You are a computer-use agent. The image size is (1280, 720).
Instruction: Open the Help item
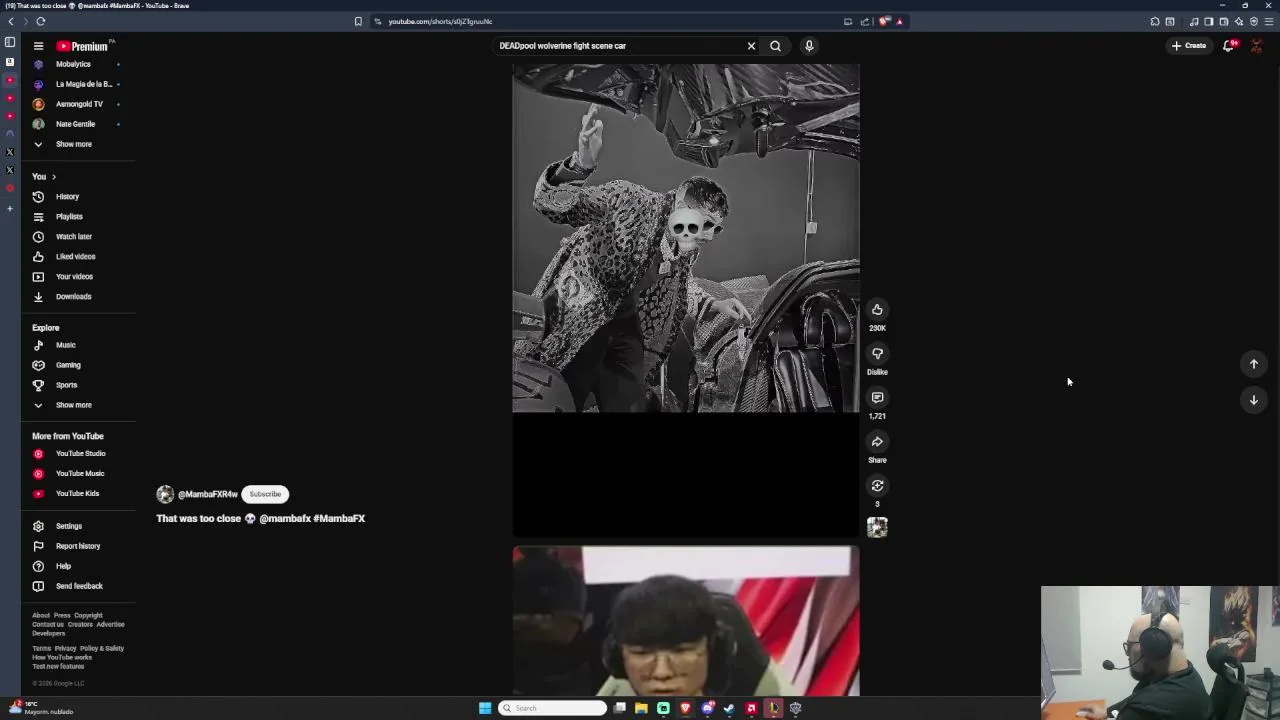63,566
